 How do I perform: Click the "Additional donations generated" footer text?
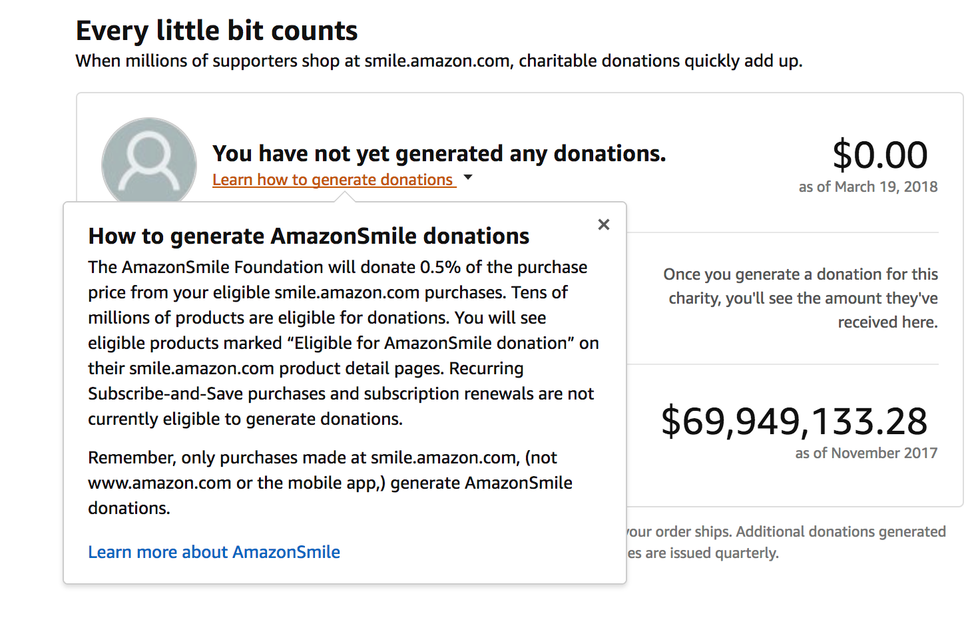click(x=840, y=532)
